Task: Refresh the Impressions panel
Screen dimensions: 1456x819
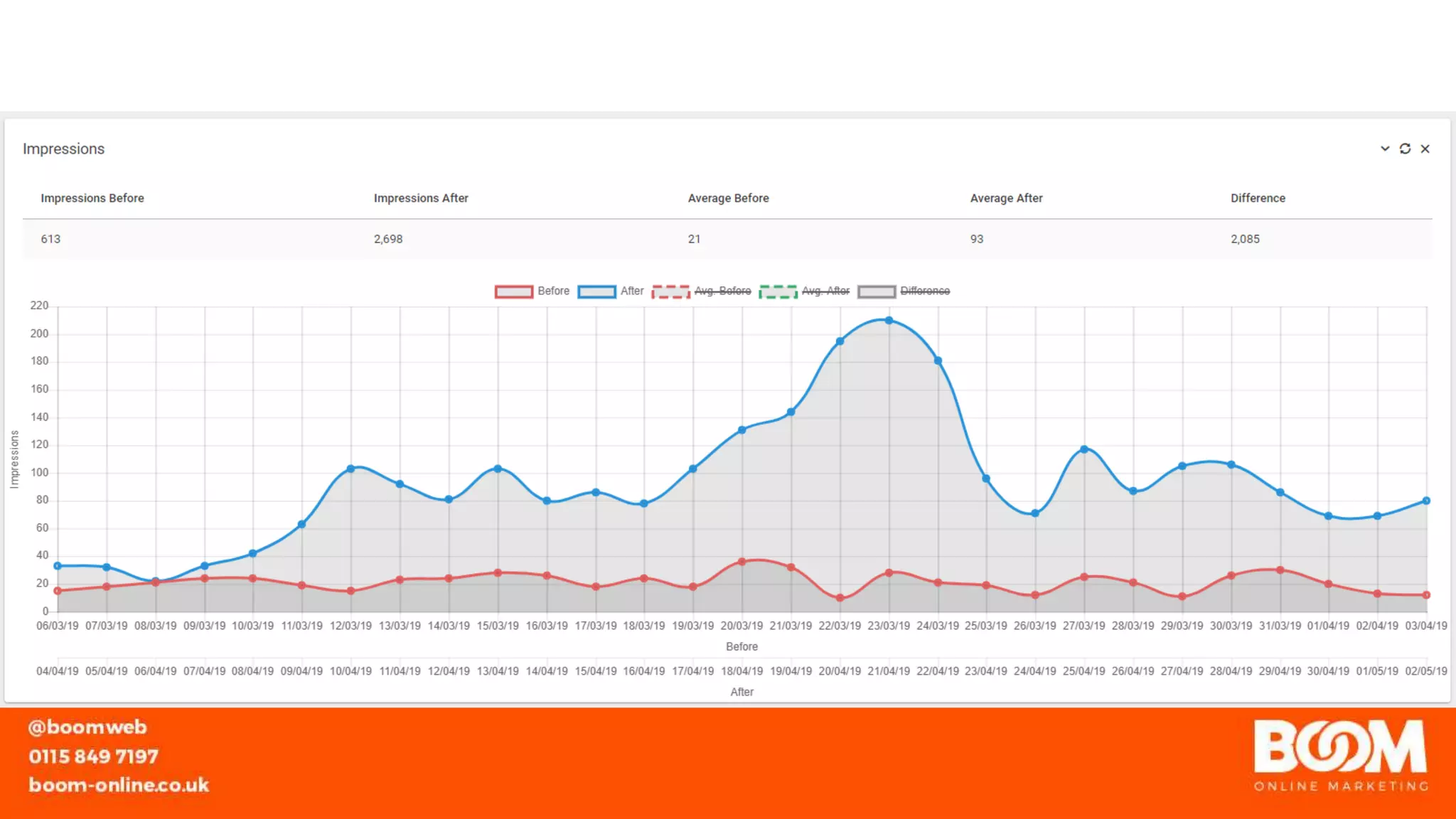Action: (x=1405, y=149)
